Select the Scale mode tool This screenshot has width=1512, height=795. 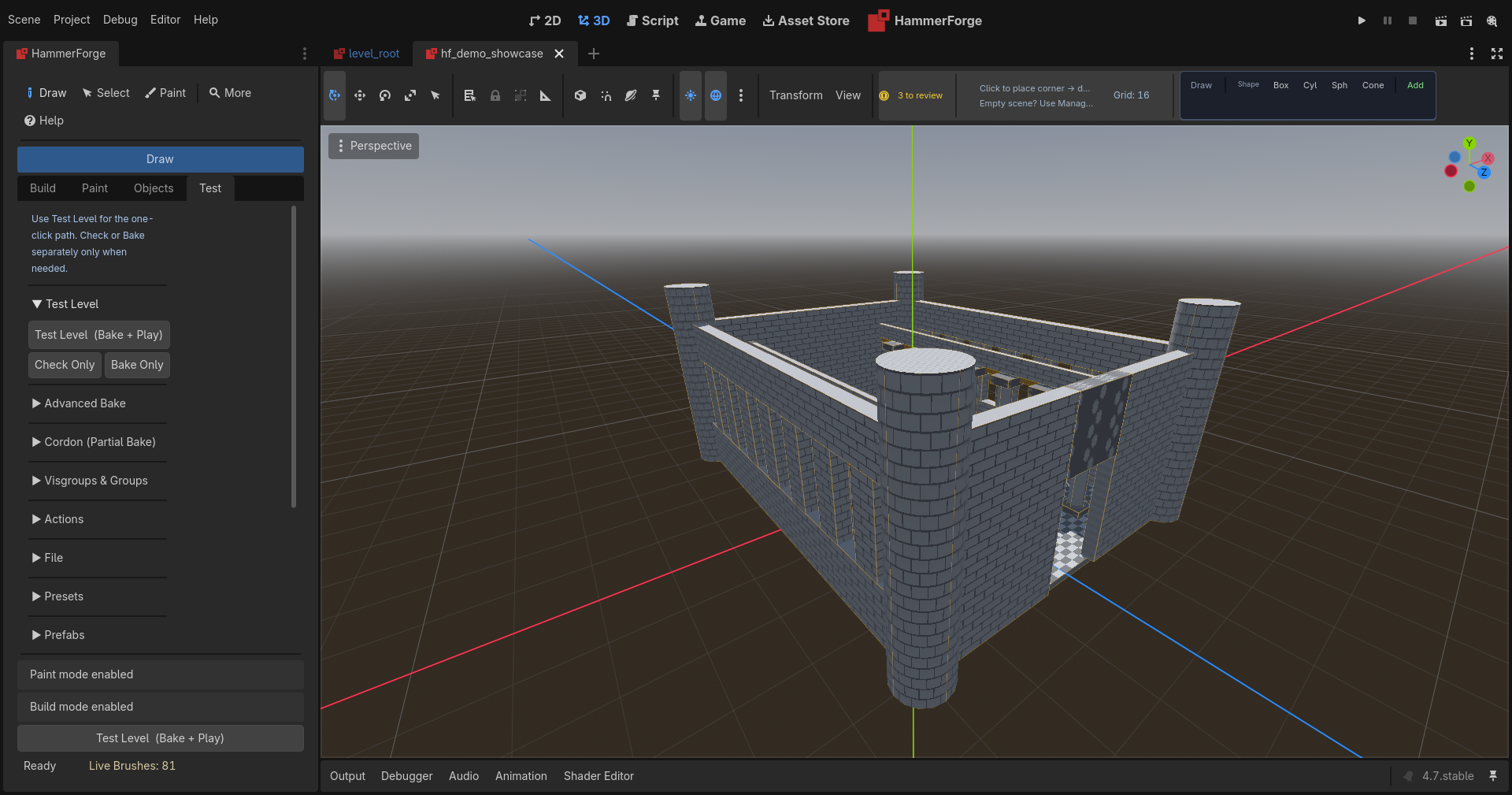(410, 95)
